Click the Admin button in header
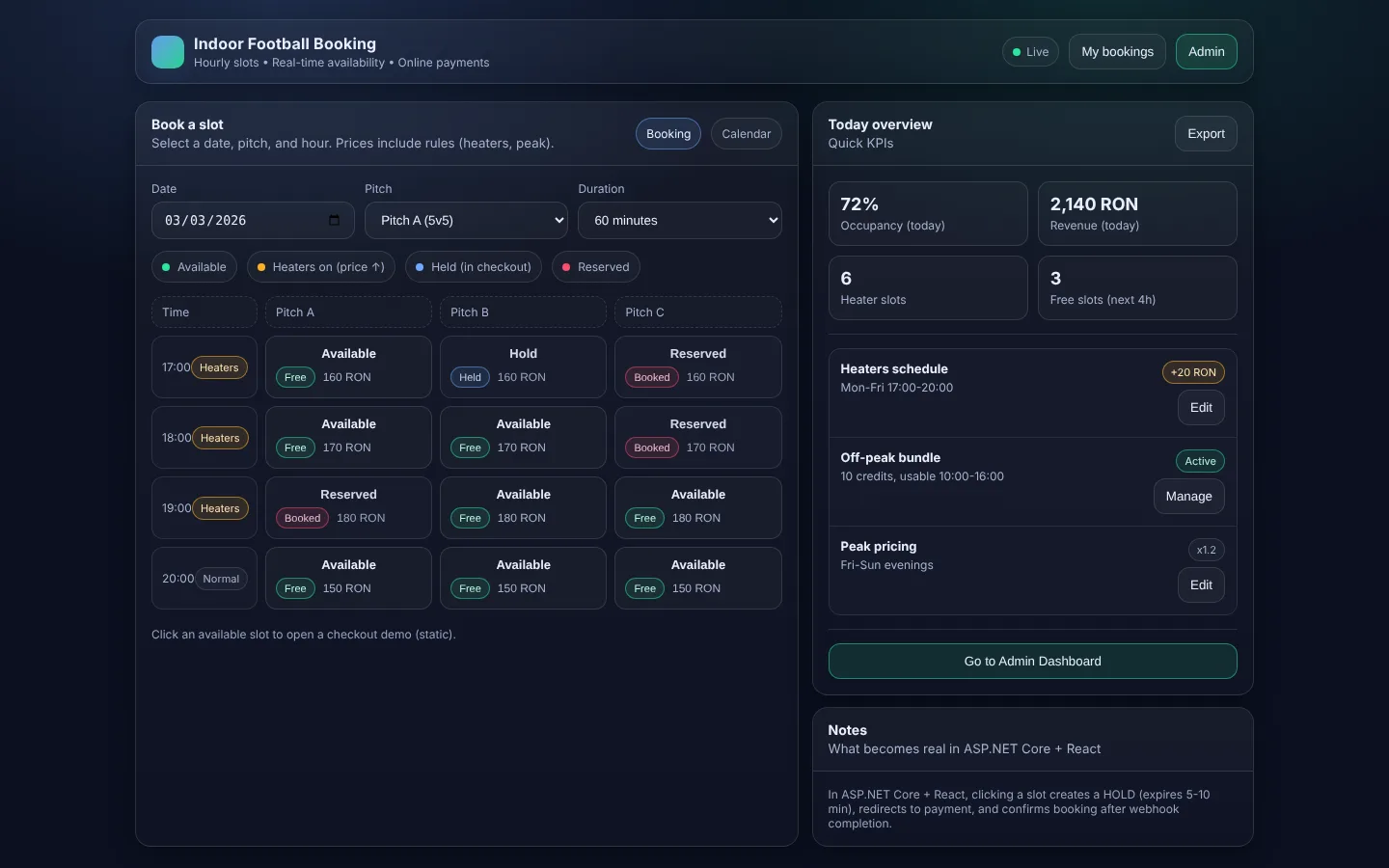This screenshot has height=868, width=1389. click(x=1207, y=52)
